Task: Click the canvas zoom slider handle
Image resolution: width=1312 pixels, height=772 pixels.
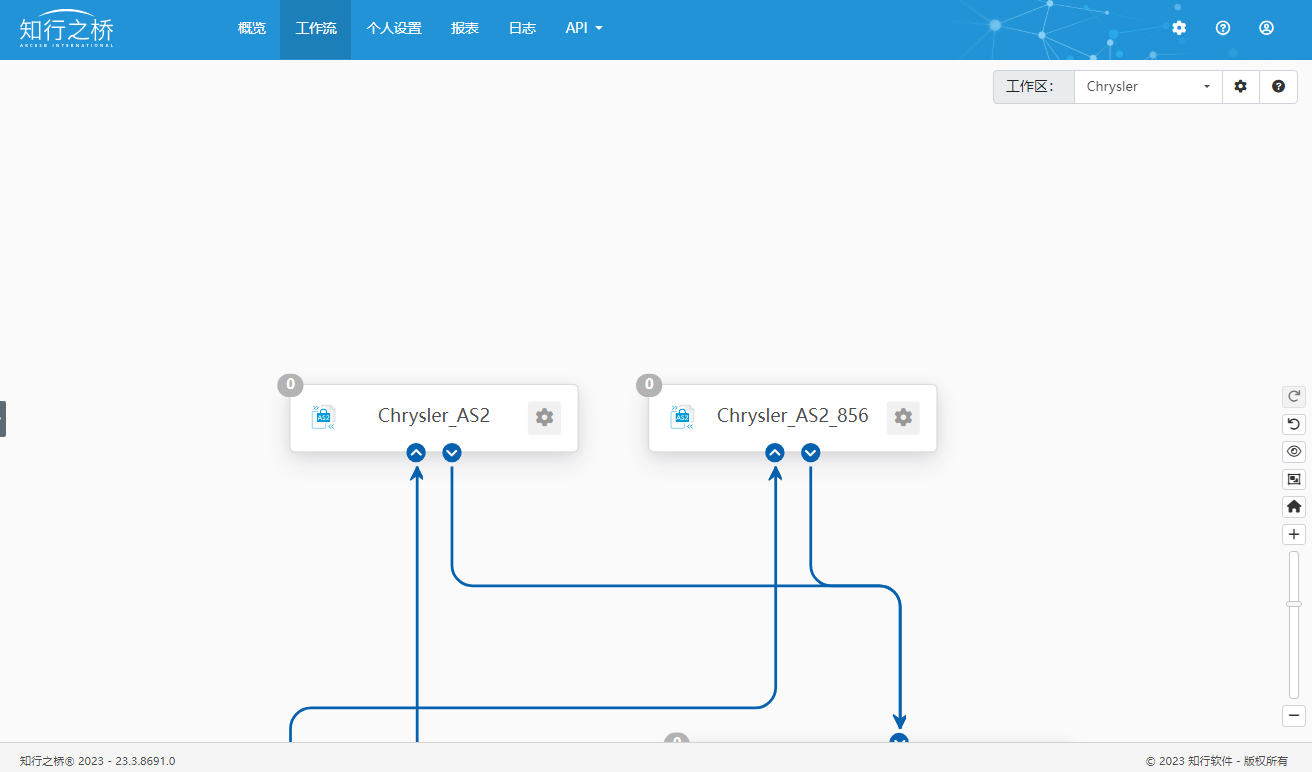Action: 1294,604
